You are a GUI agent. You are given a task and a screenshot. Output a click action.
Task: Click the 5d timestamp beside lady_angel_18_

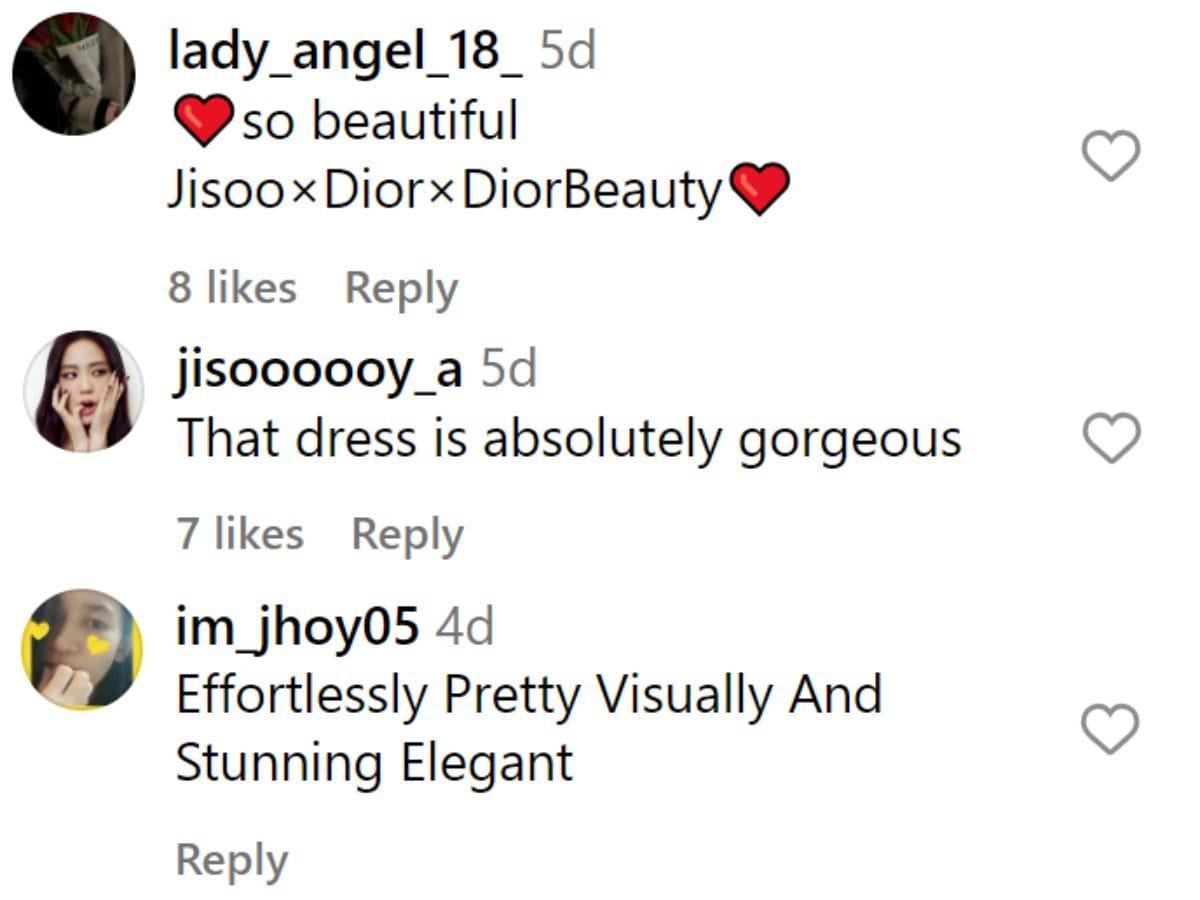(x=568, y=51)
